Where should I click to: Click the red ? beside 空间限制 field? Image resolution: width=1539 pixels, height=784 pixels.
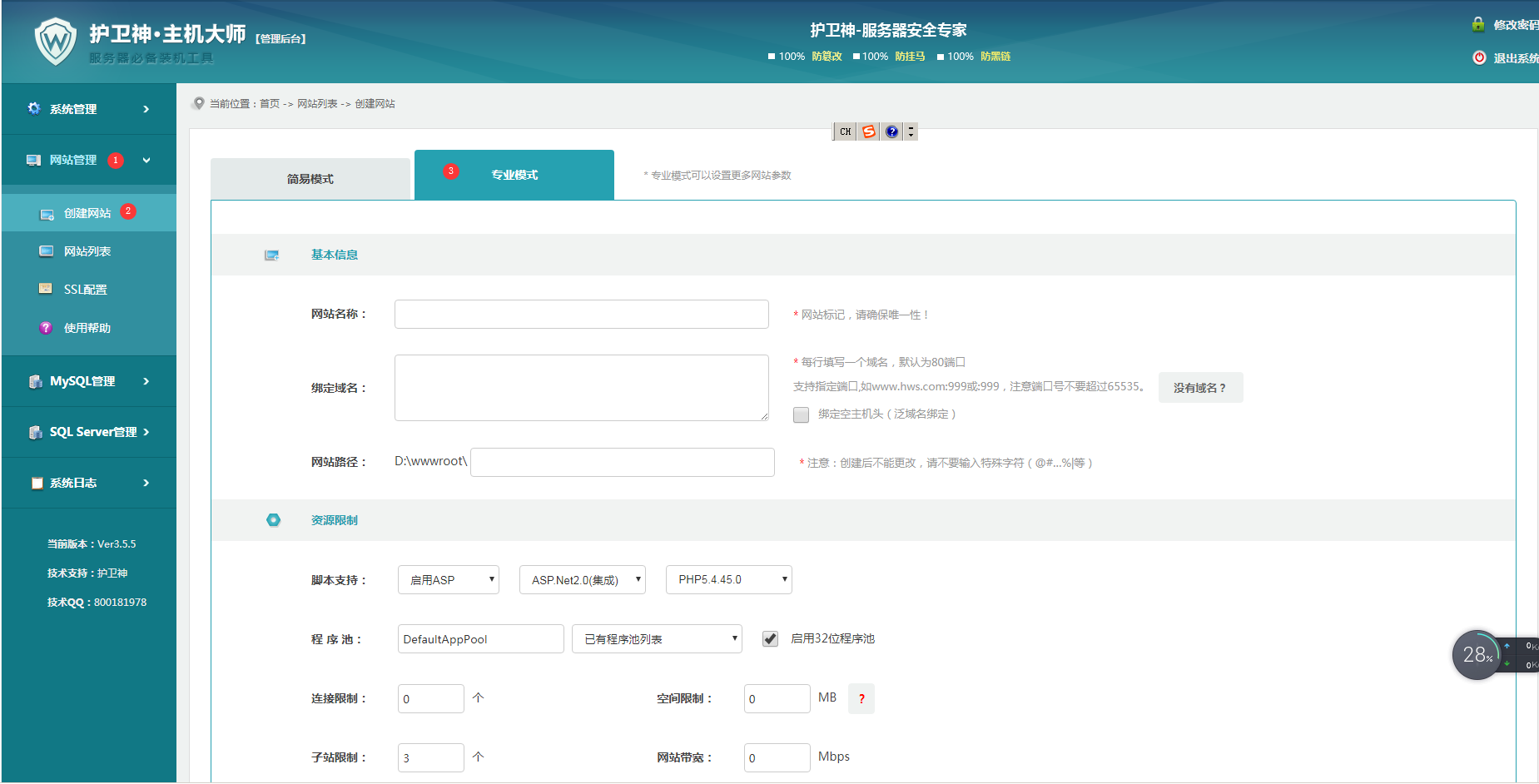tap(861, 698)
